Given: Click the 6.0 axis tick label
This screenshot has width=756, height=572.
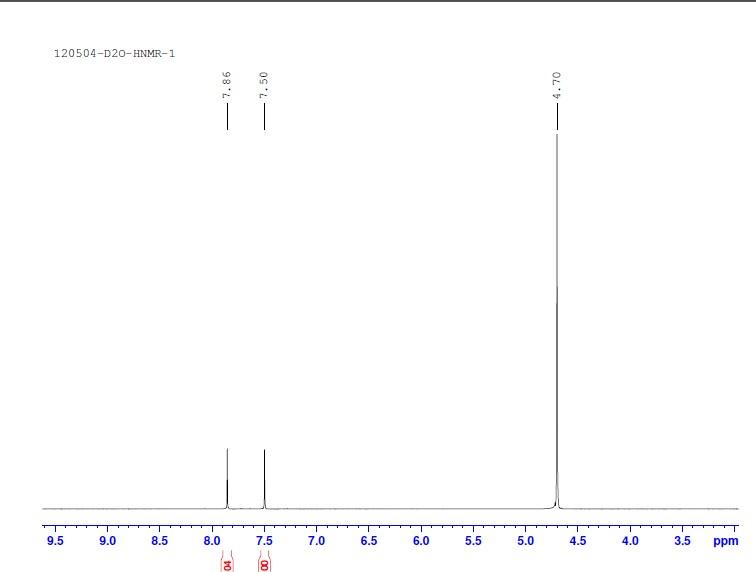Looking at the screenshot, I should tap(421, 541).
